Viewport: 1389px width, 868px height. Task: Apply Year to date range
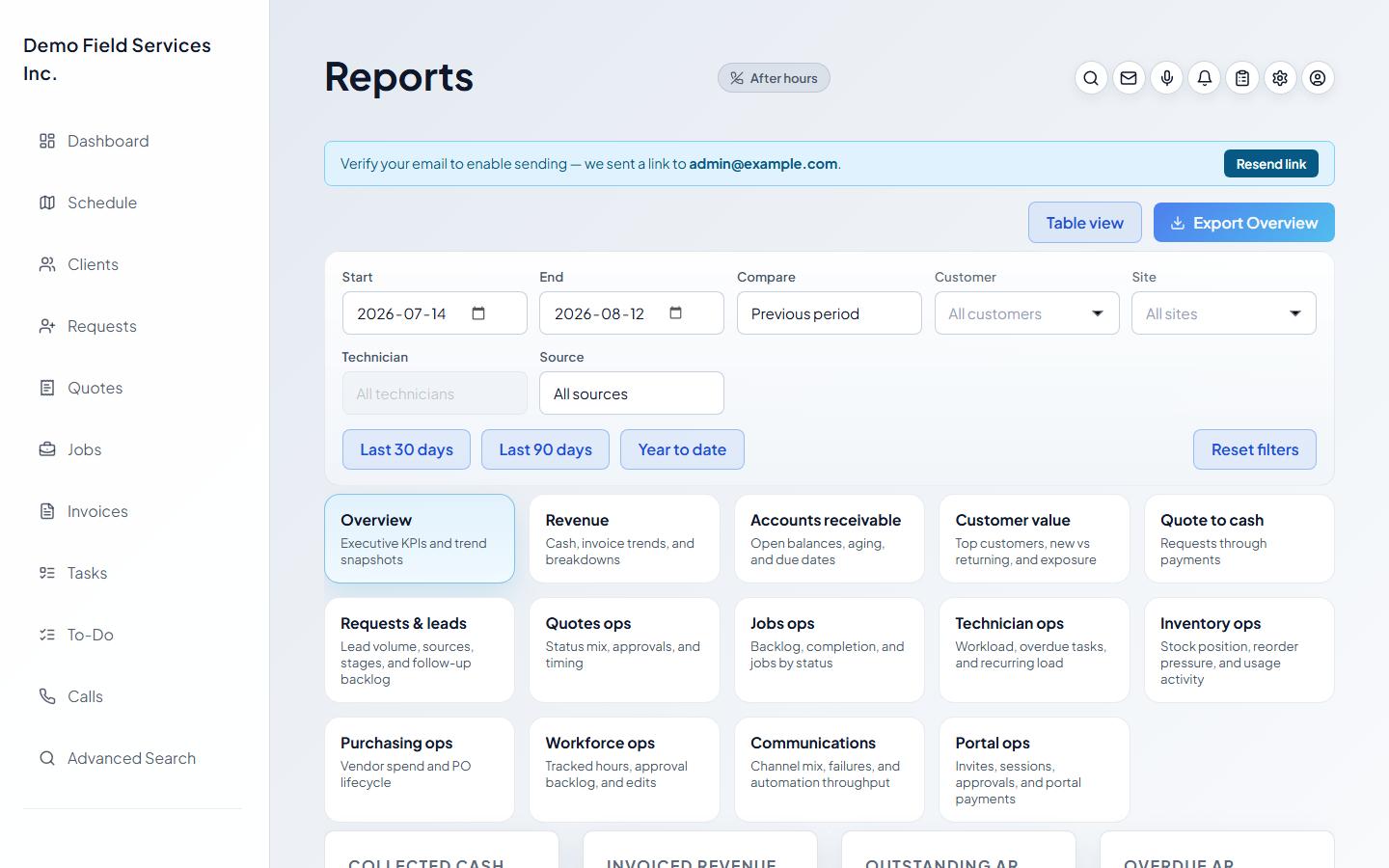coord(682,449)
